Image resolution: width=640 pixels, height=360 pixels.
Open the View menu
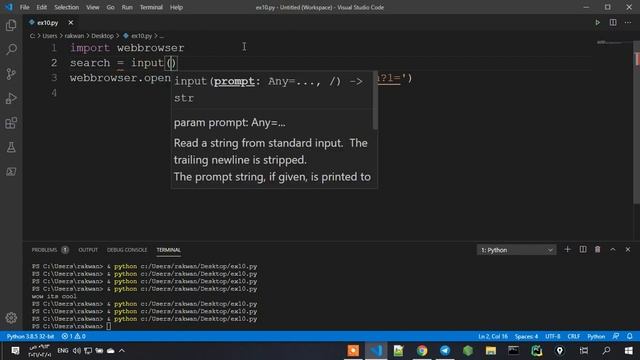(x=93, y=7)
